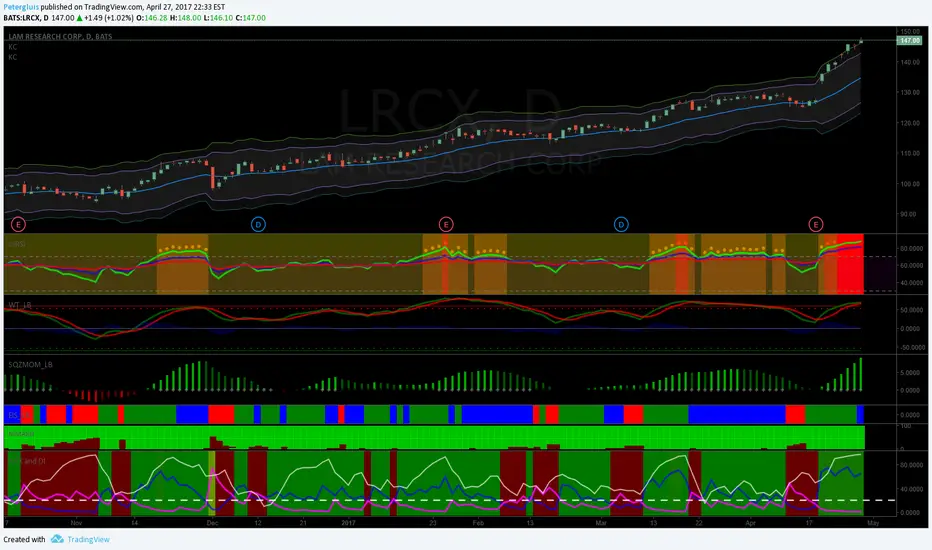Select the WT_LB indicator label
This screenshot has width=932, height=550.
pos(20,305)
